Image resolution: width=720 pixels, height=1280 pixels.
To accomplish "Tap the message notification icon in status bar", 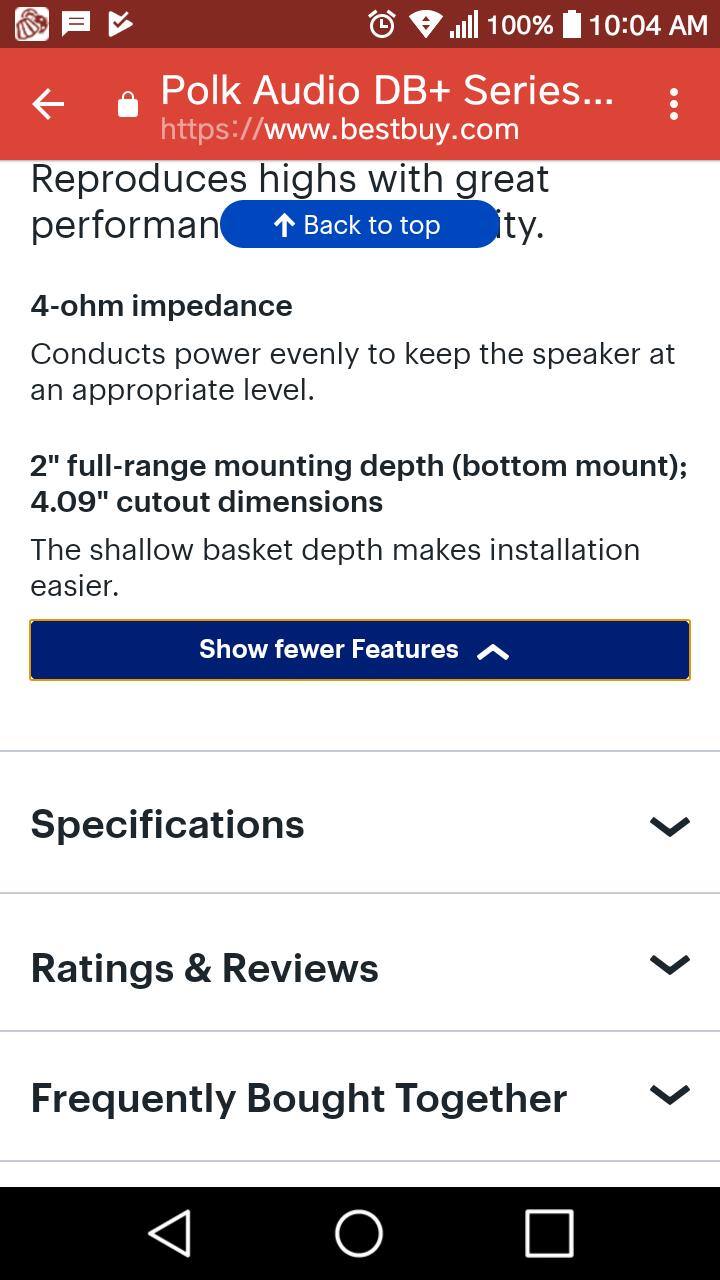I will [x=77, y=23].
